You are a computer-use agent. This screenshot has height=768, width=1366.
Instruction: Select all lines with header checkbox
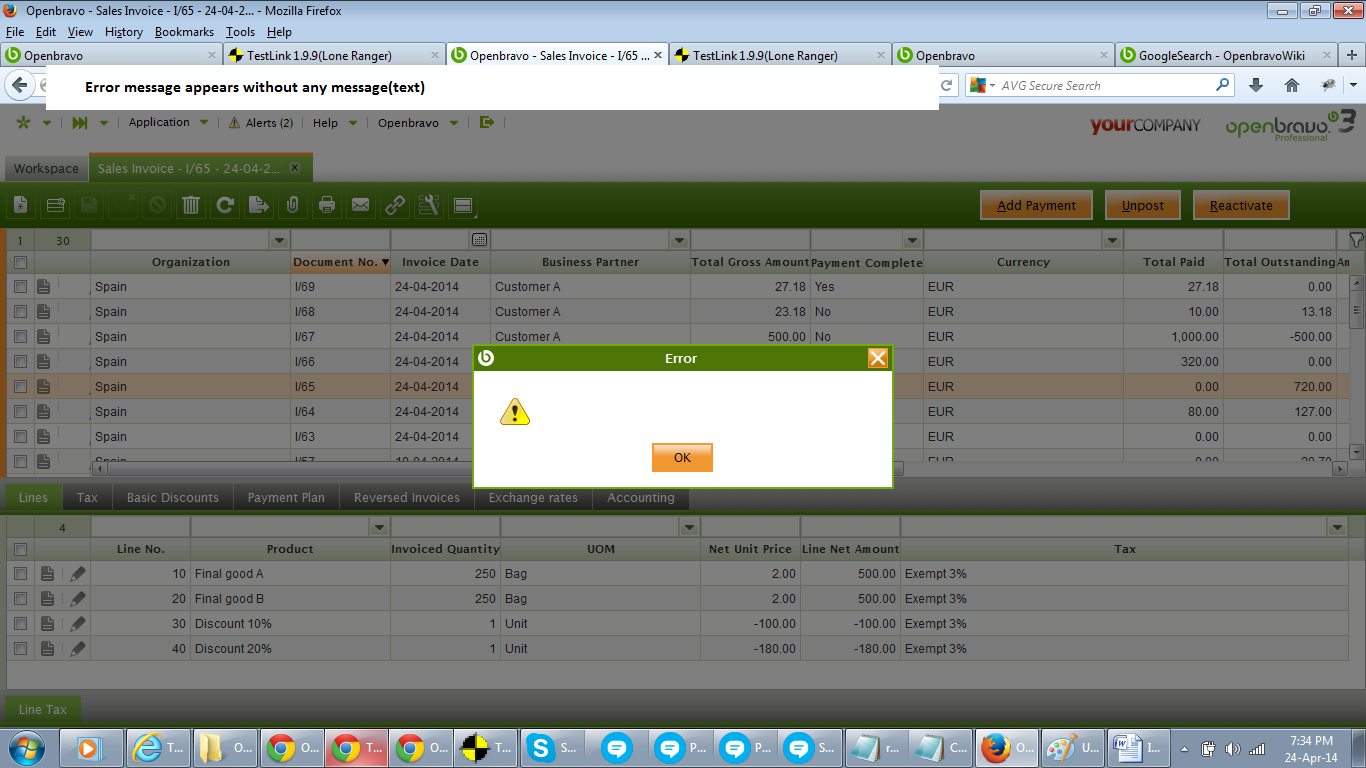coord(20,549)
